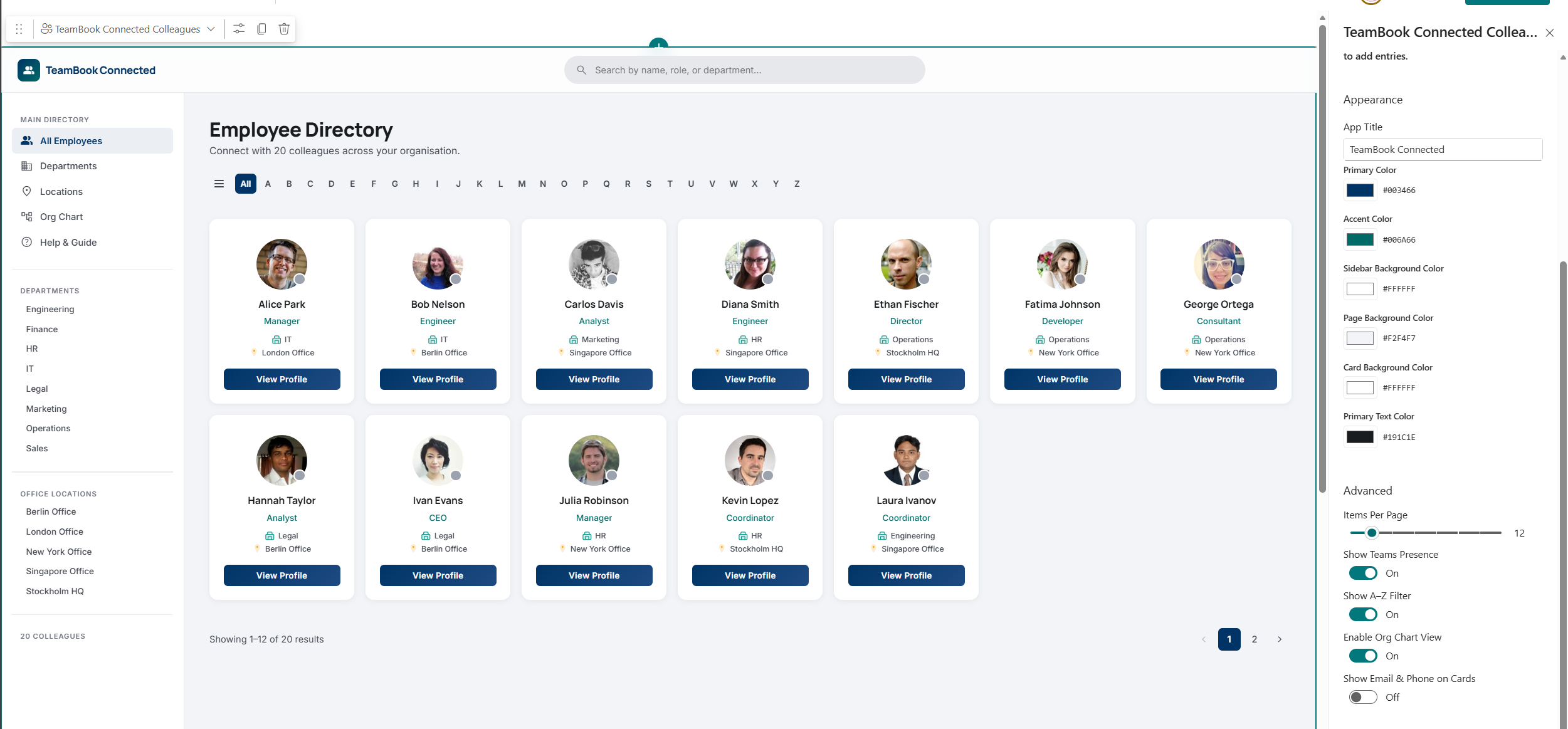Click the TeamBook Connected logo icon

click(29, 70)
